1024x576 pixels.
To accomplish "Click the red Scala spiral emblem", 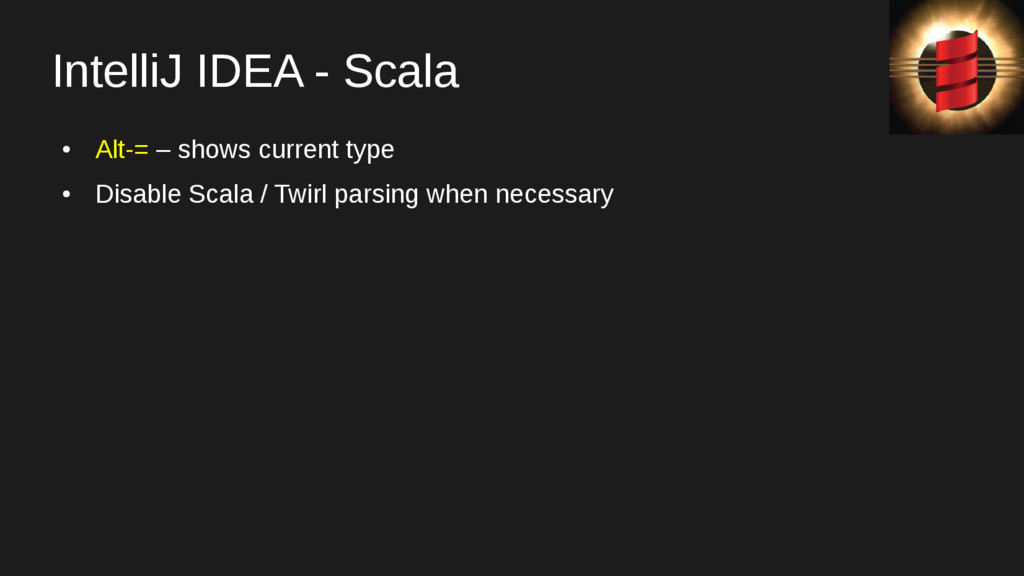I will (957, 70).
